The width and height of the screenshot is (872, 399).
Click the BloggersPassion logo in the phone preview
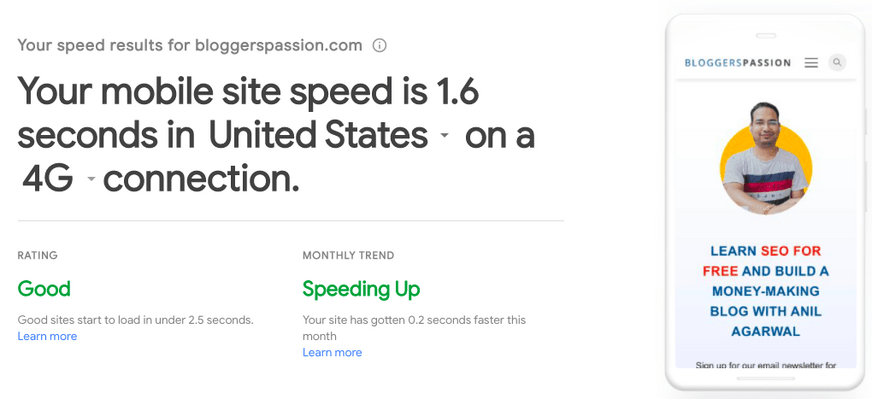737,63
